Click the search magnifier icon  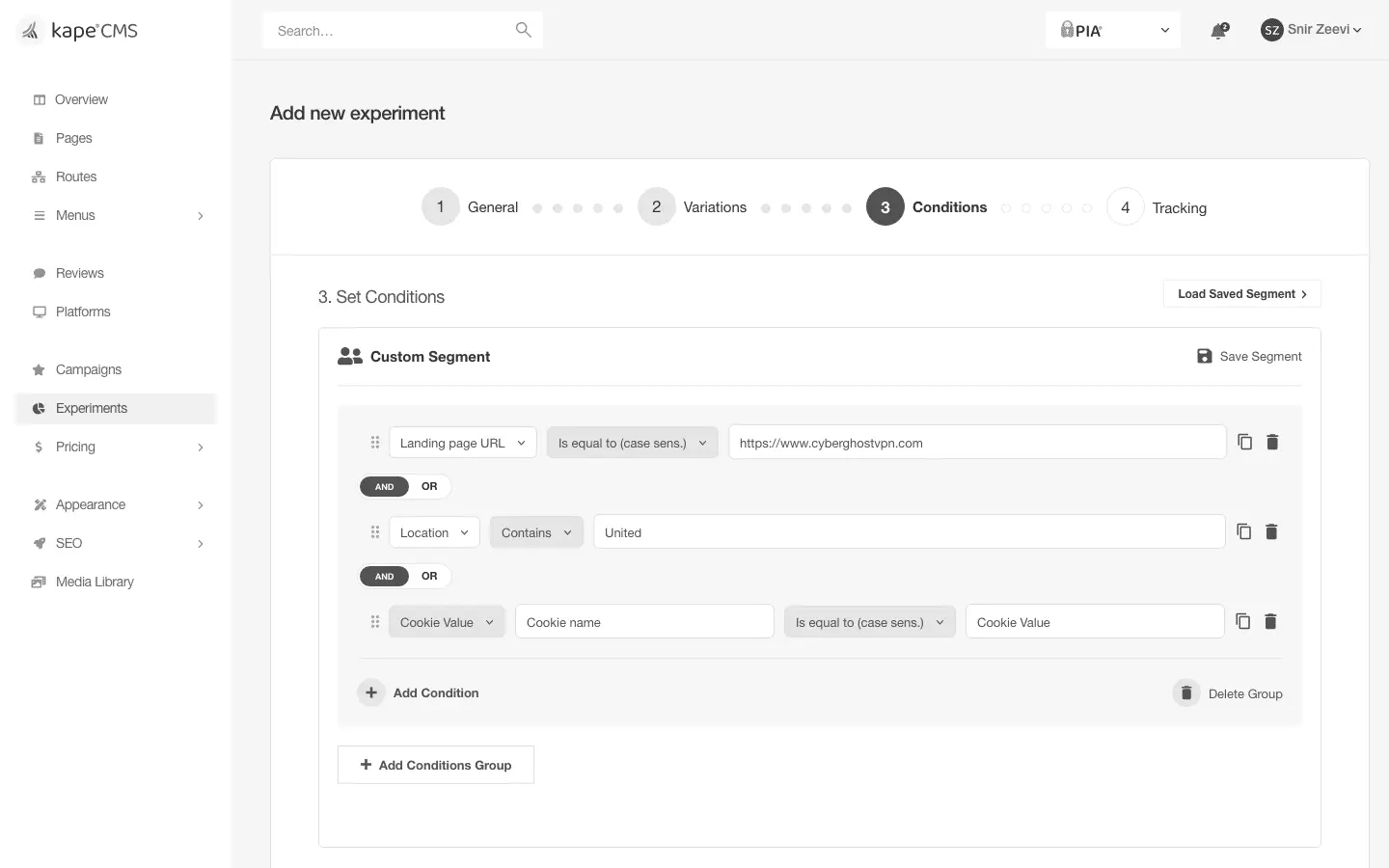524,30
